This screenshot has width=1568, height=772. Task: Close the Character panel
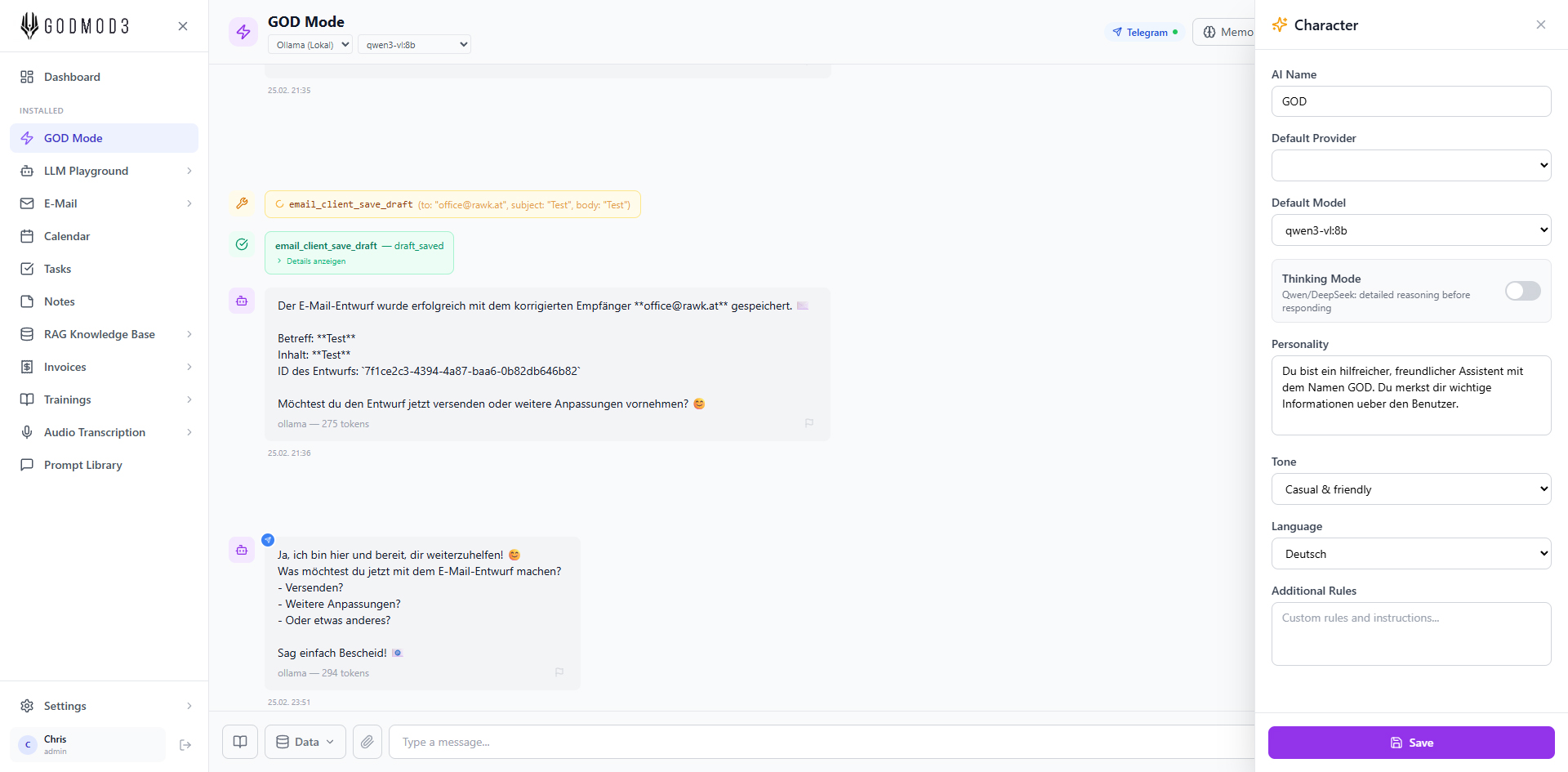[1540, 25]
